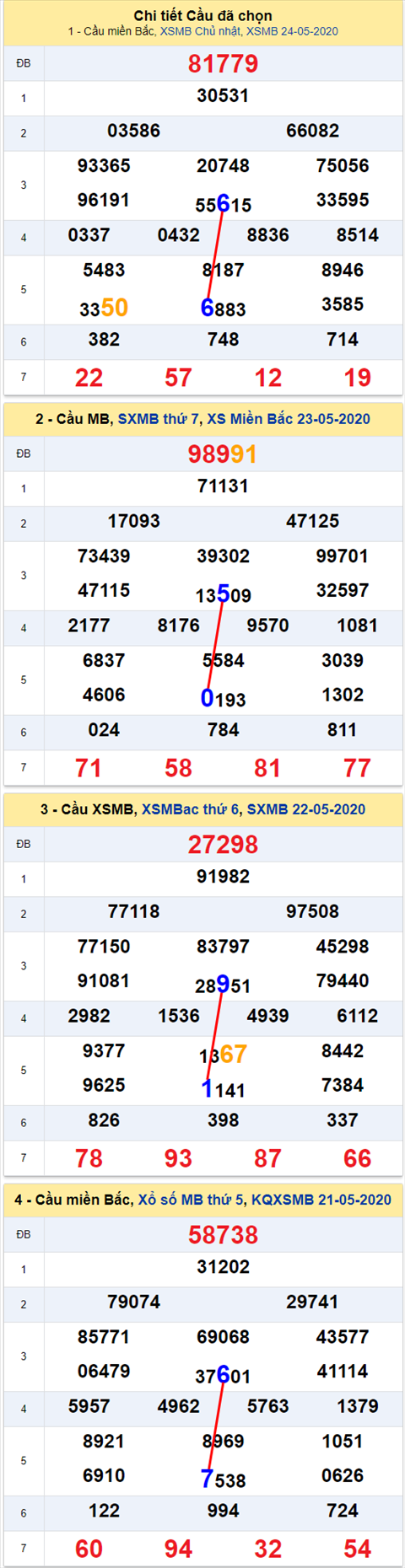Image resolution: width=405 pixels, height=1568 pixels.
Task: Select the first prize number 30531
Action: pyautogui.click(x=223, y=96)
